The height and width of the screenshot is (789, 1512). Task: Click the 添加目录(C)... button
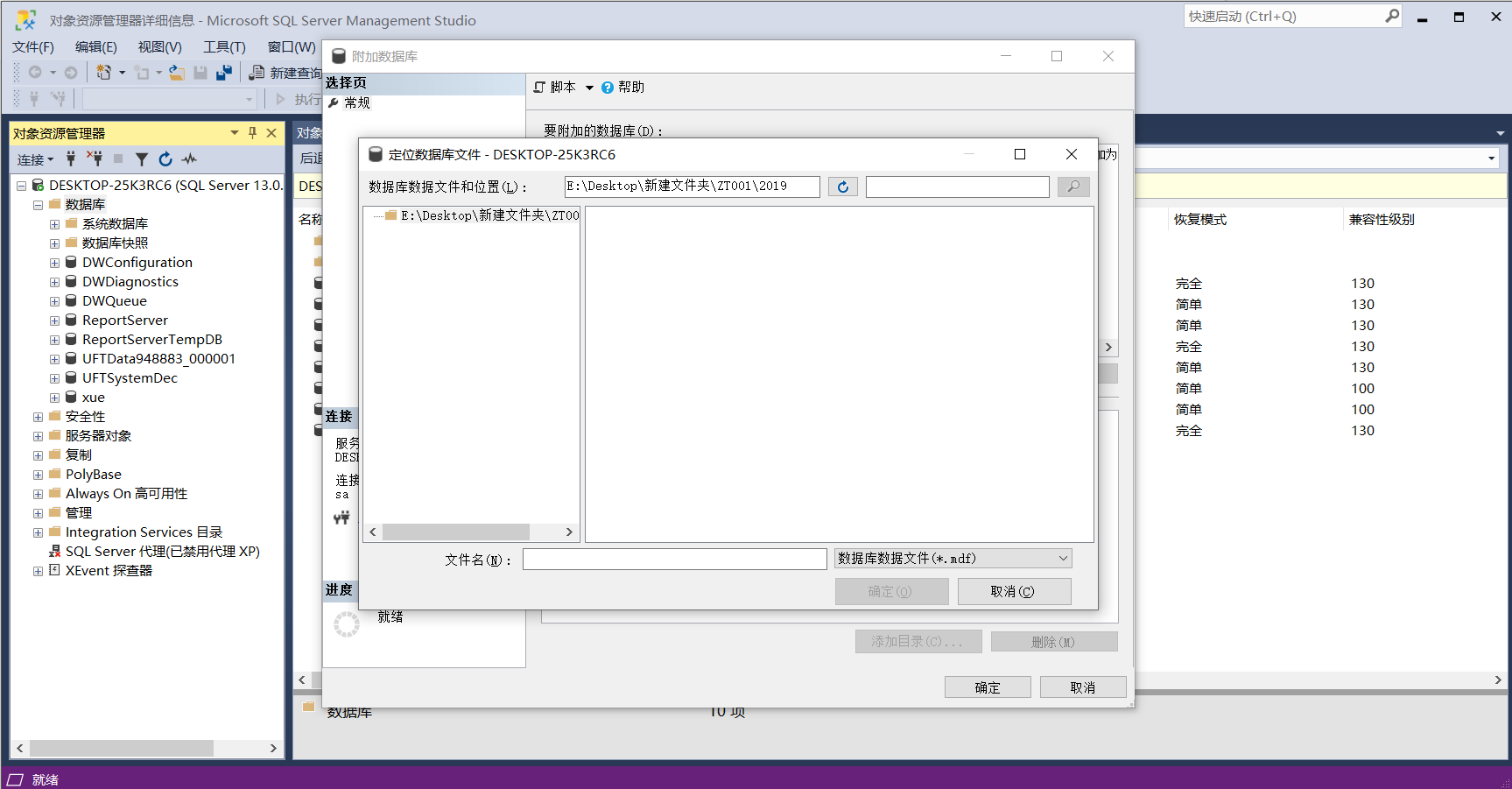click(x=918, y=642)
